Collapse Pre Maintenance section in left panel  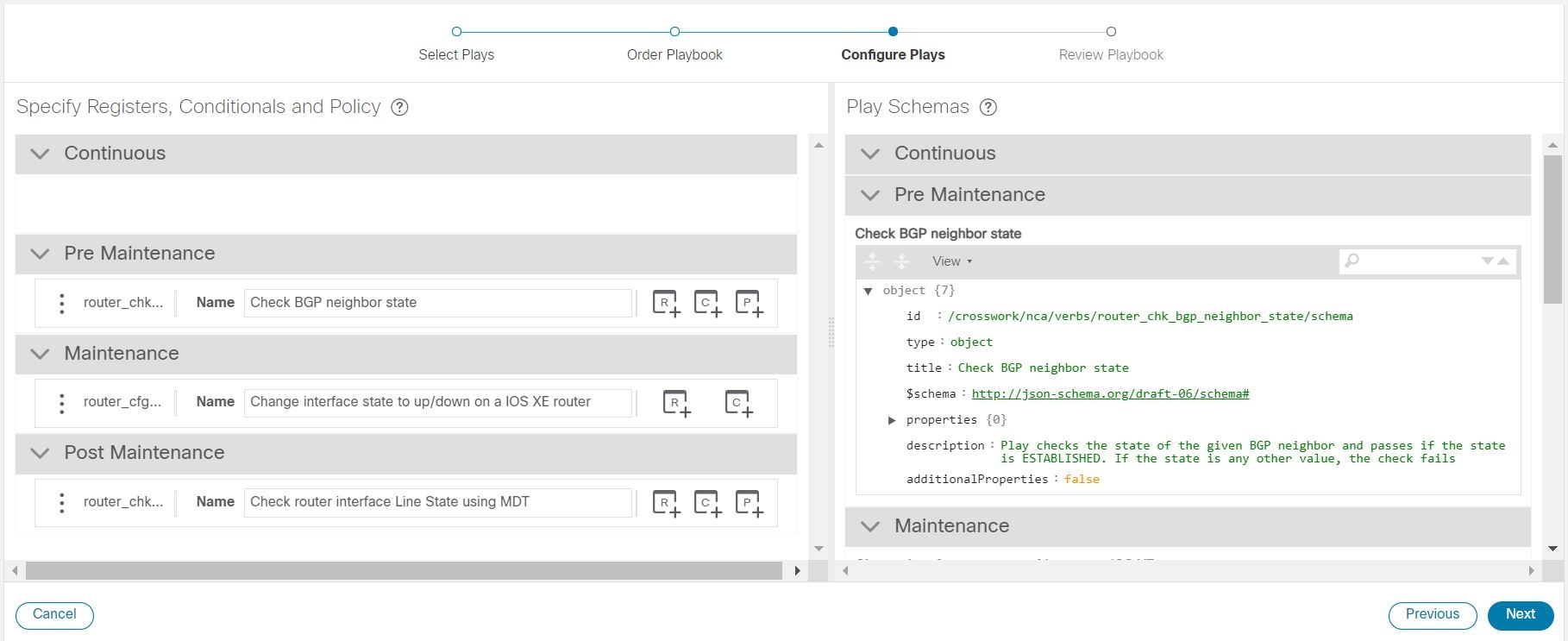point(40,254)
